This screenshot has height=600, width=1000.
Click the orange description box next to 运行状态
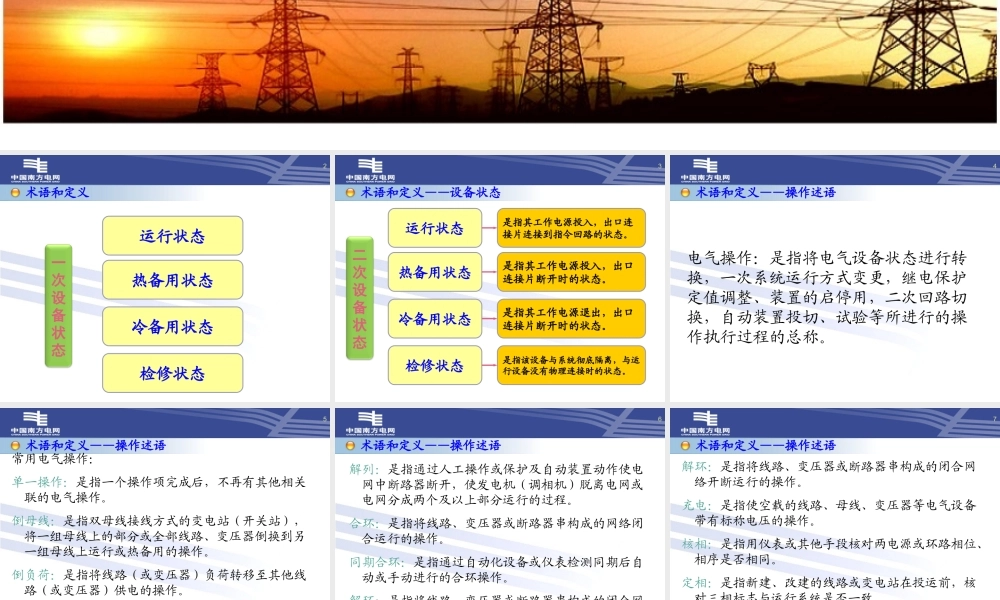tap(571, 227)
